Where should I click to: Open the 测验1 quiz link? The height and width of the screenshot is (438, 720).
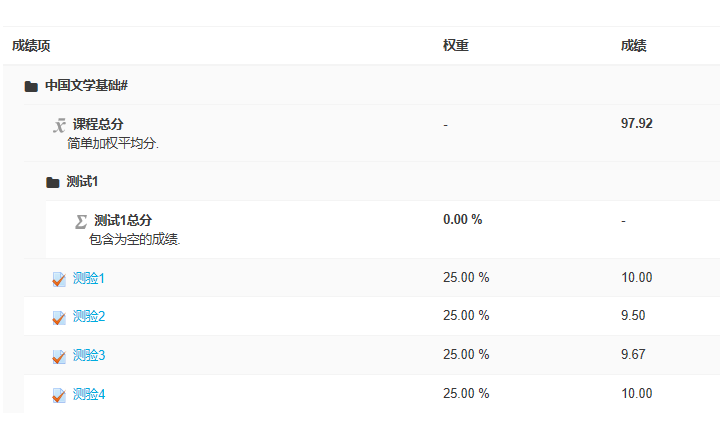[89, 278]
